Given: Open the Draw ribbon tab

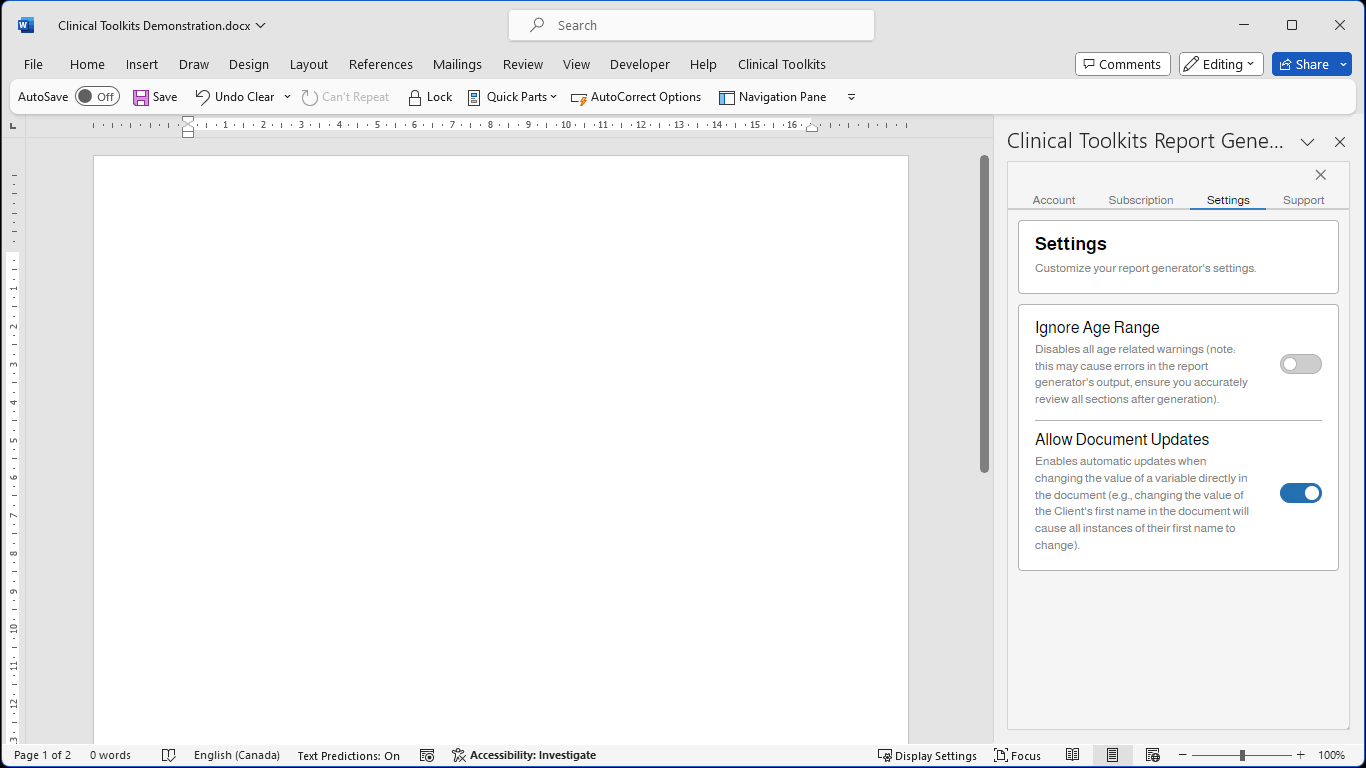Looking at the screenshot, I should pos(194,64).
